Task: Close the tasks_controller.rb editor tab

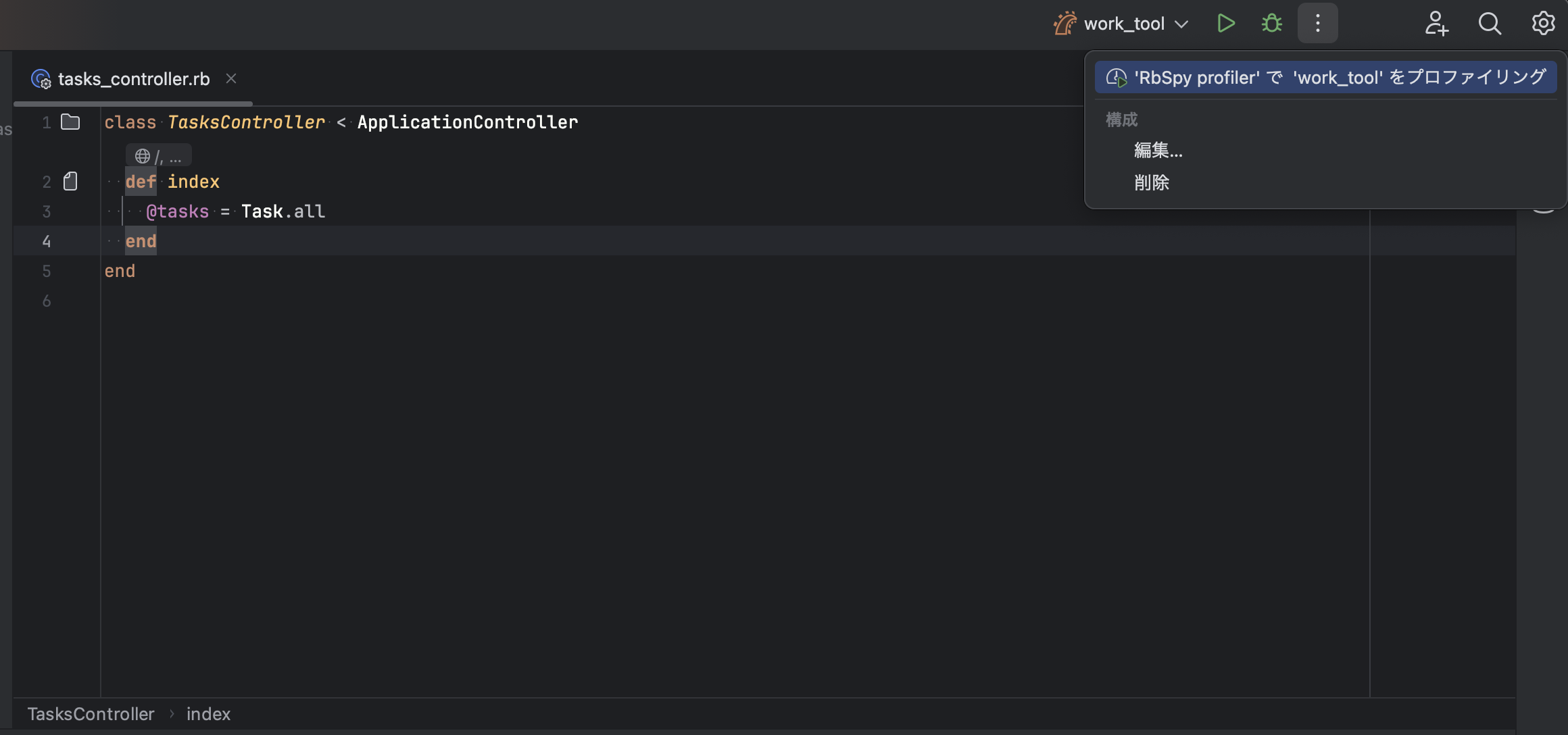Action: point(231,79)
